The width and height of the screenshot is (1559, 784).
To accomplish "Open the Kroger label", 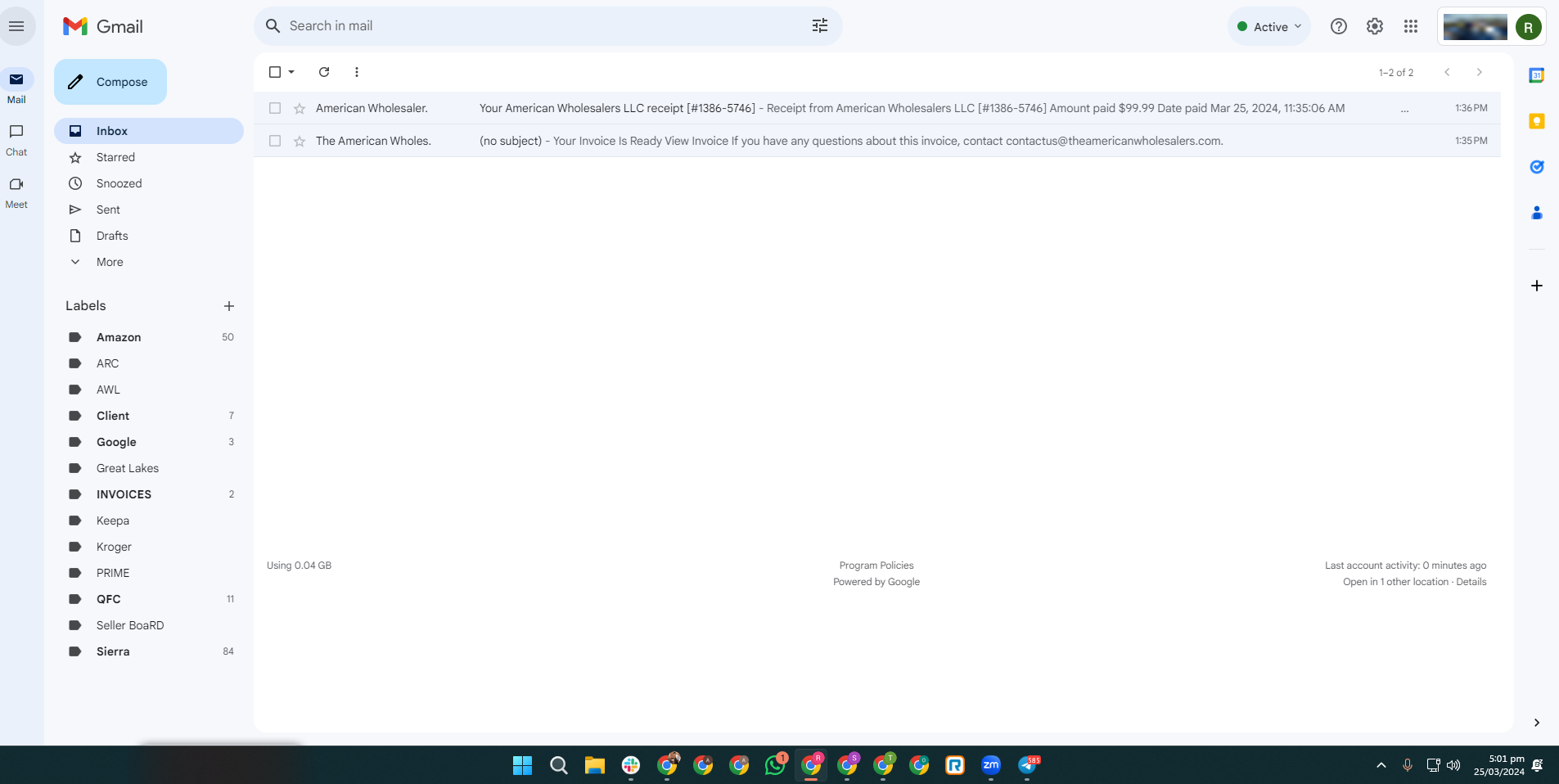I will [149, 547].
